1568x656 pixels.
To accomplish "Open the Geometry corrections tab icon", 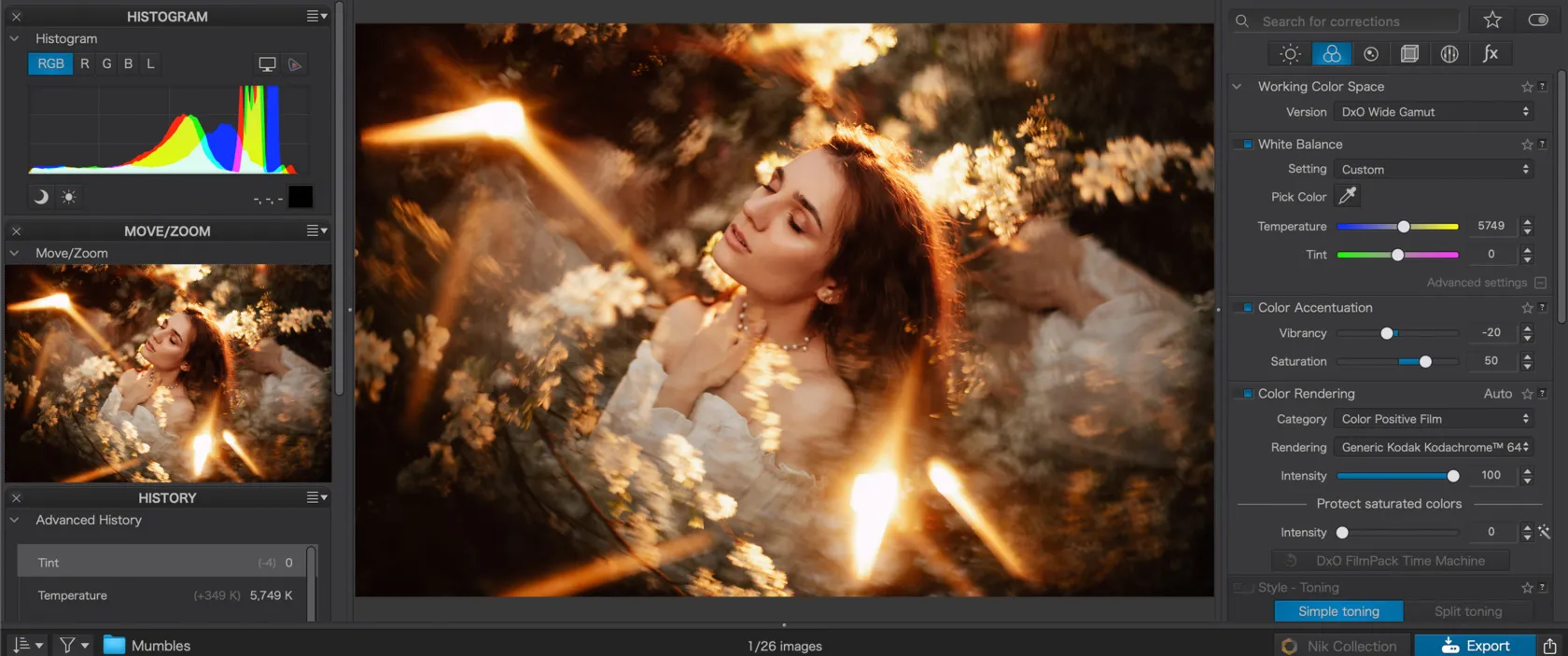I will 1409,54.
